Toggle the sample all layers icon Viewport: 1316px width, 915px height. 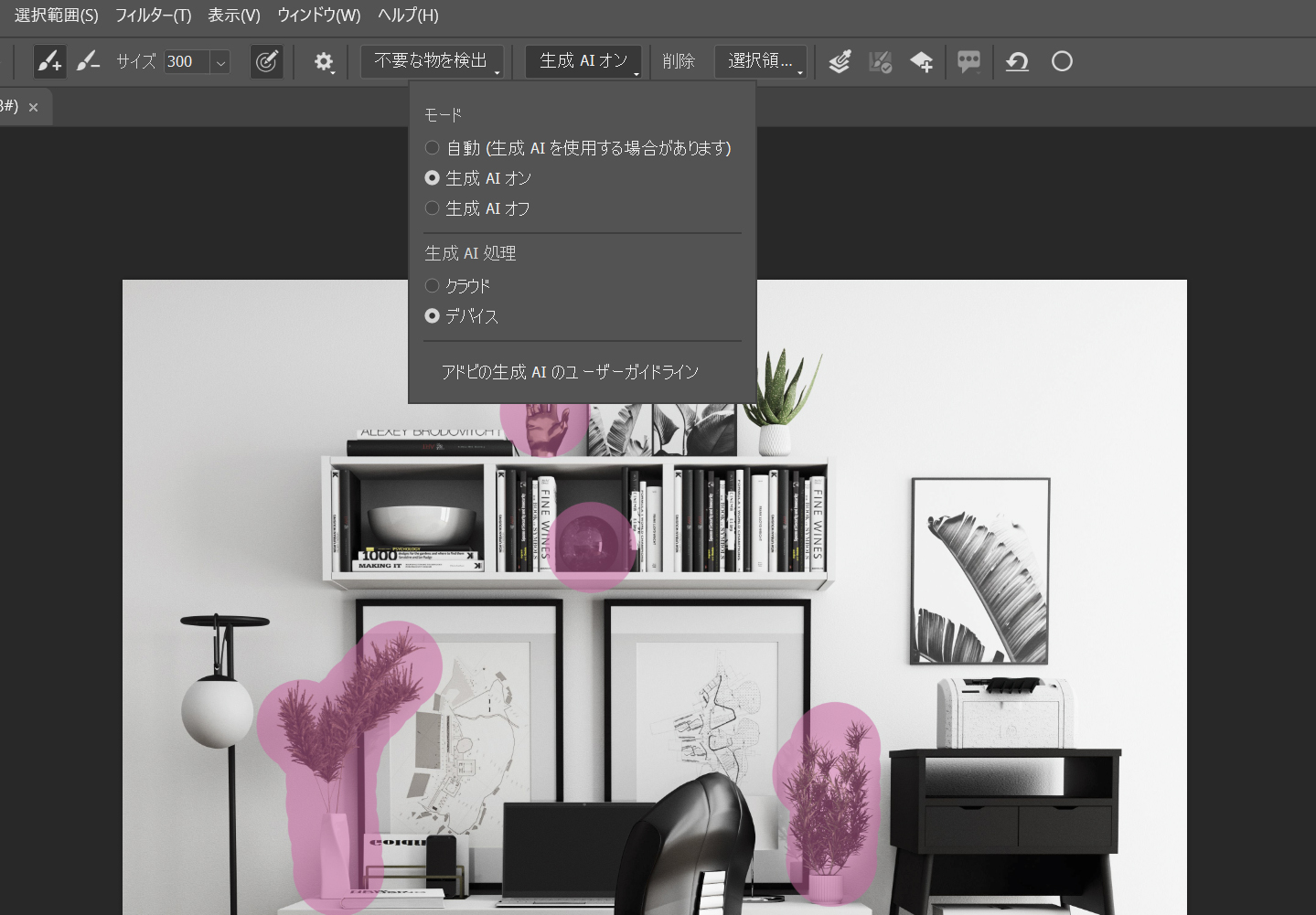click(x=840, y=61)
